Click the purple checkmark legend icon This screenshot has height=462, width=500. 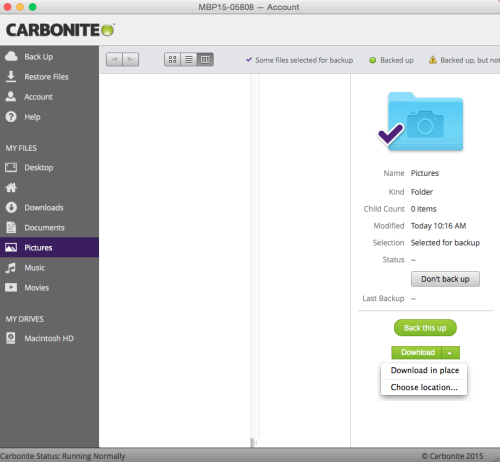pos(249,60)
